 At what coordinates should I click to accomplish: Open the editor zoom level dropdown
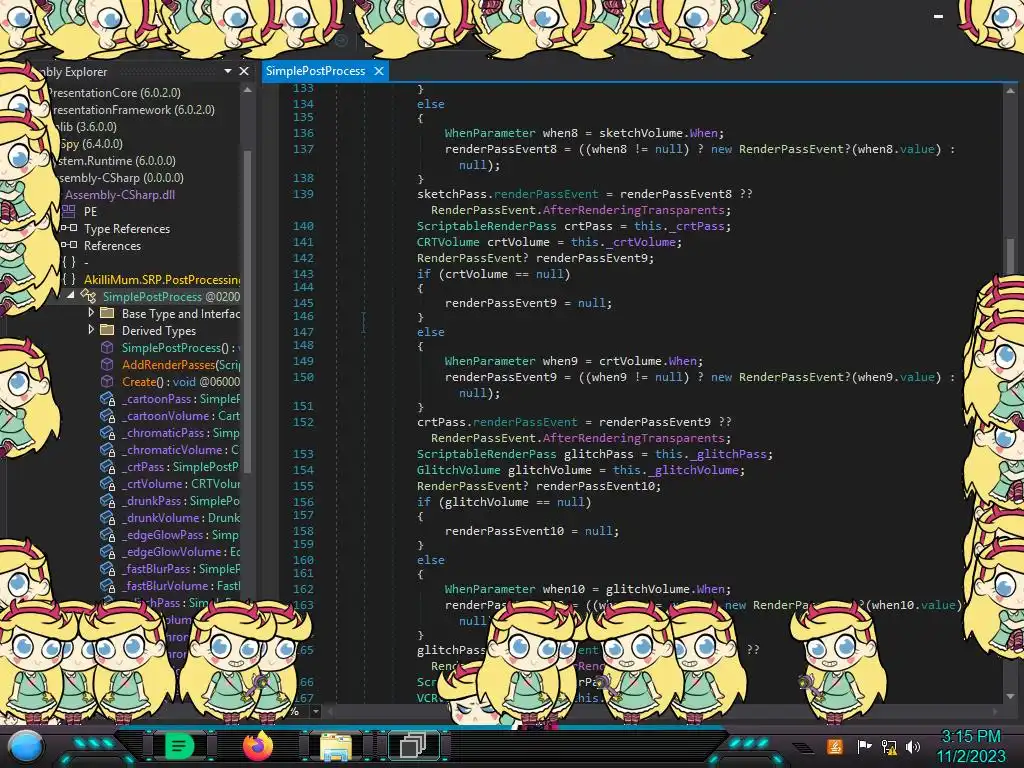pos(316,711)
